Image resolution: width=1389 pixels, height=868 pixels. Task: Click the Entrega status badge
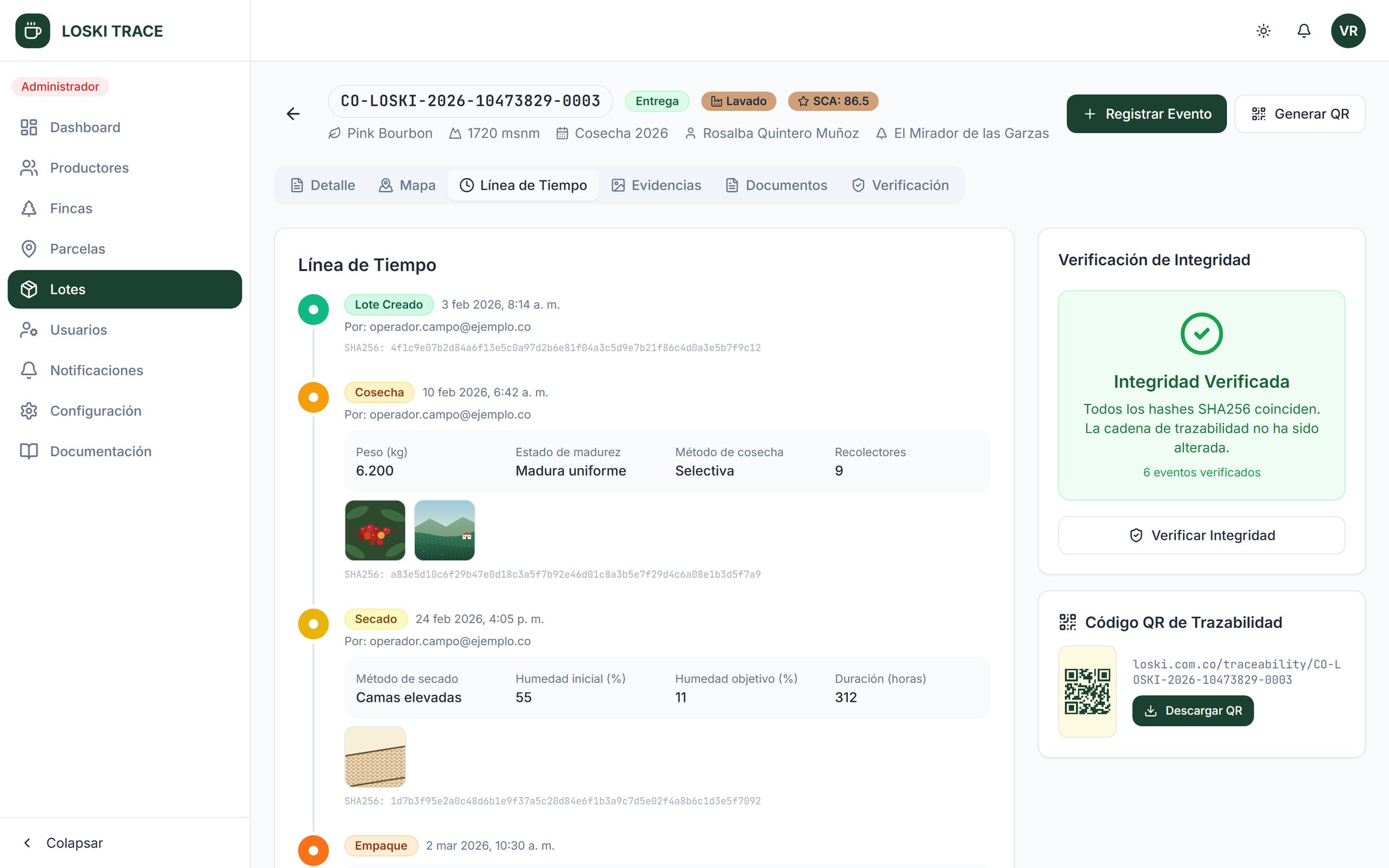[657, 101]
